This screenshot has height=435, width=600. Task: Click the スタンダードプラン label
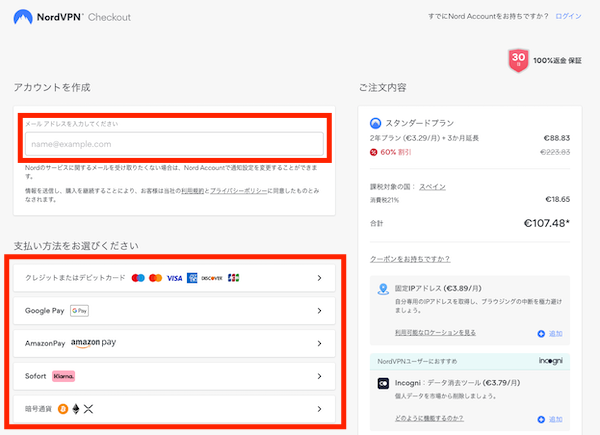419,123
